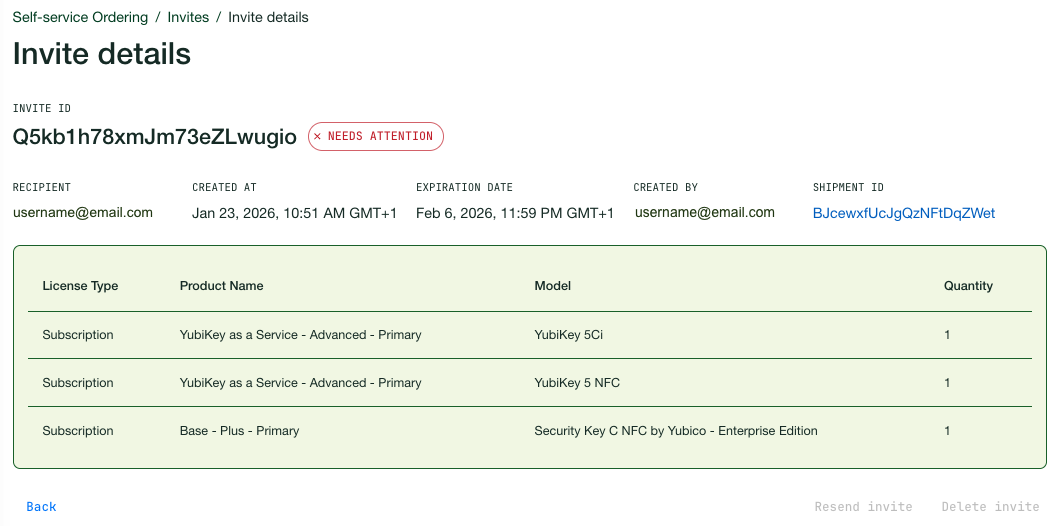
Task: Click the X icon in Needs Attention badge
Action: (318, 137)
